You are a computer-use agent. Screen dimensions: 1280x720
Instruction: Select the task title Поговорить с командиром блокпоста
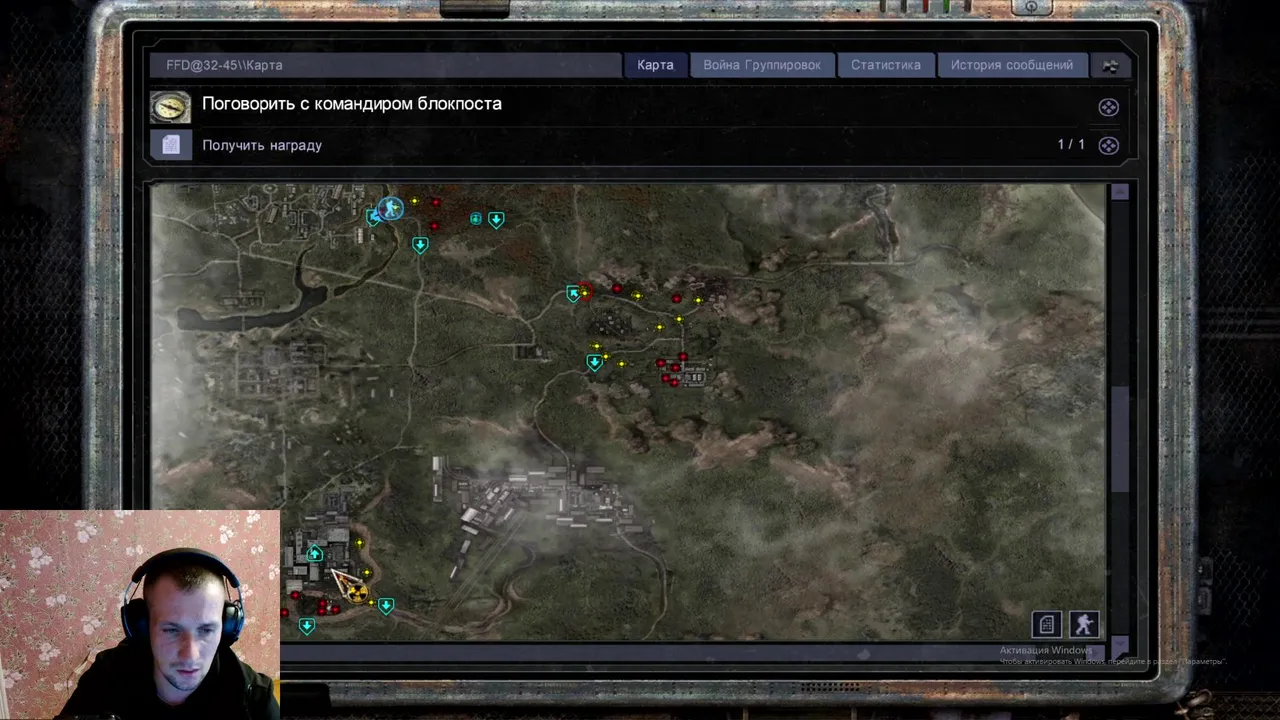352,104
